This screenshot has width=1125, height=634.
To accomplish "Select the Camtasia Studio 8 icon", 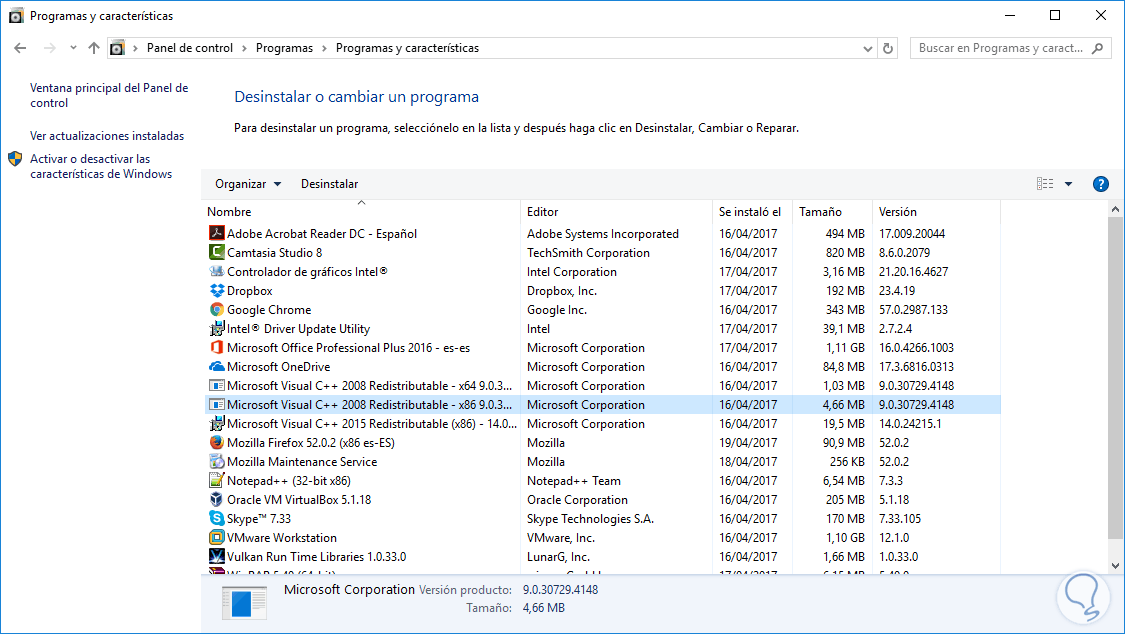I will [x=217, y=253].
